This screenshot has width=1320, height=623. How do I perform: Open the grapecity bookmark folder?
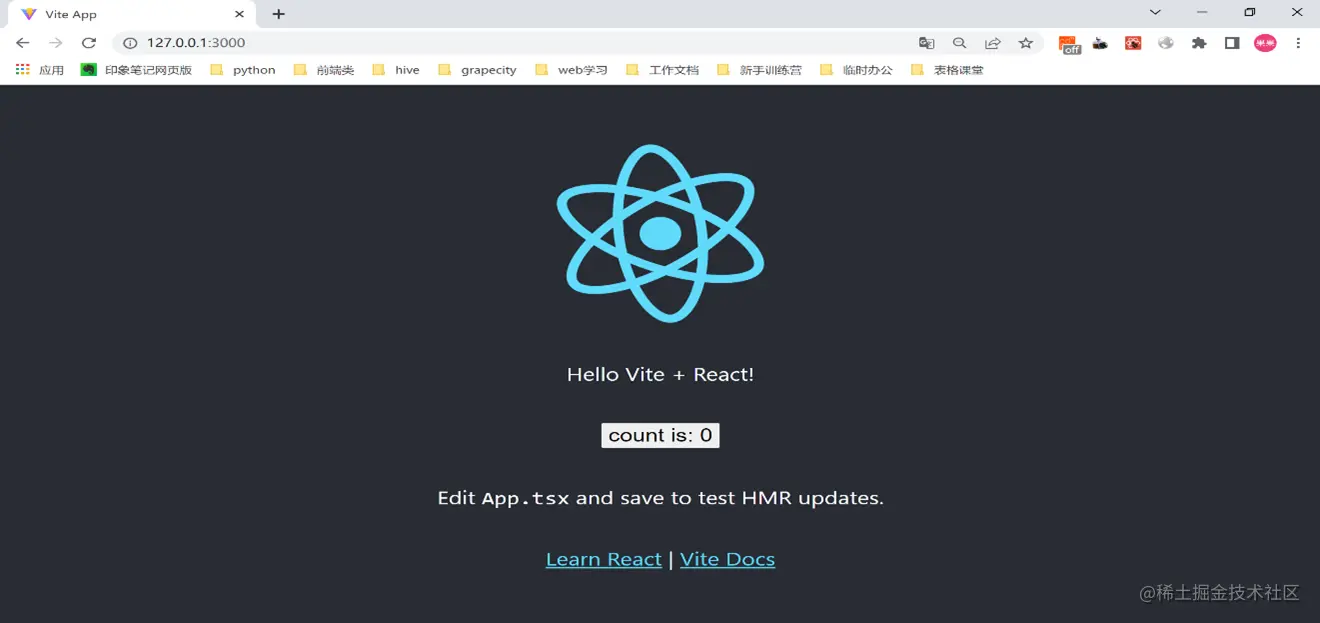[x=477, y=70]
